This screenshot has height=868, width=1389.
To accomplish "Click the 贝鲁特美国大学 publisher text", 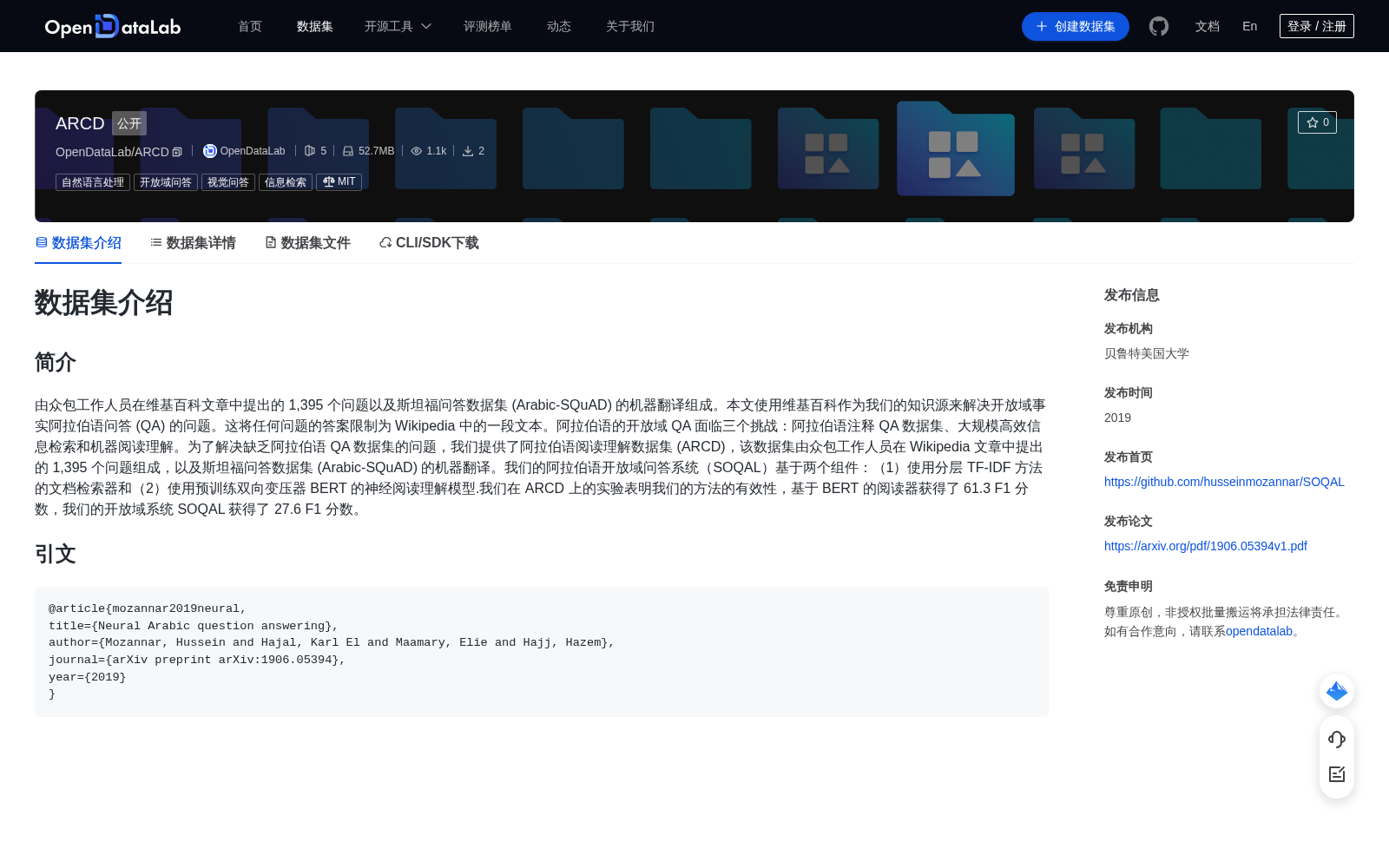I will point(1147,353).
